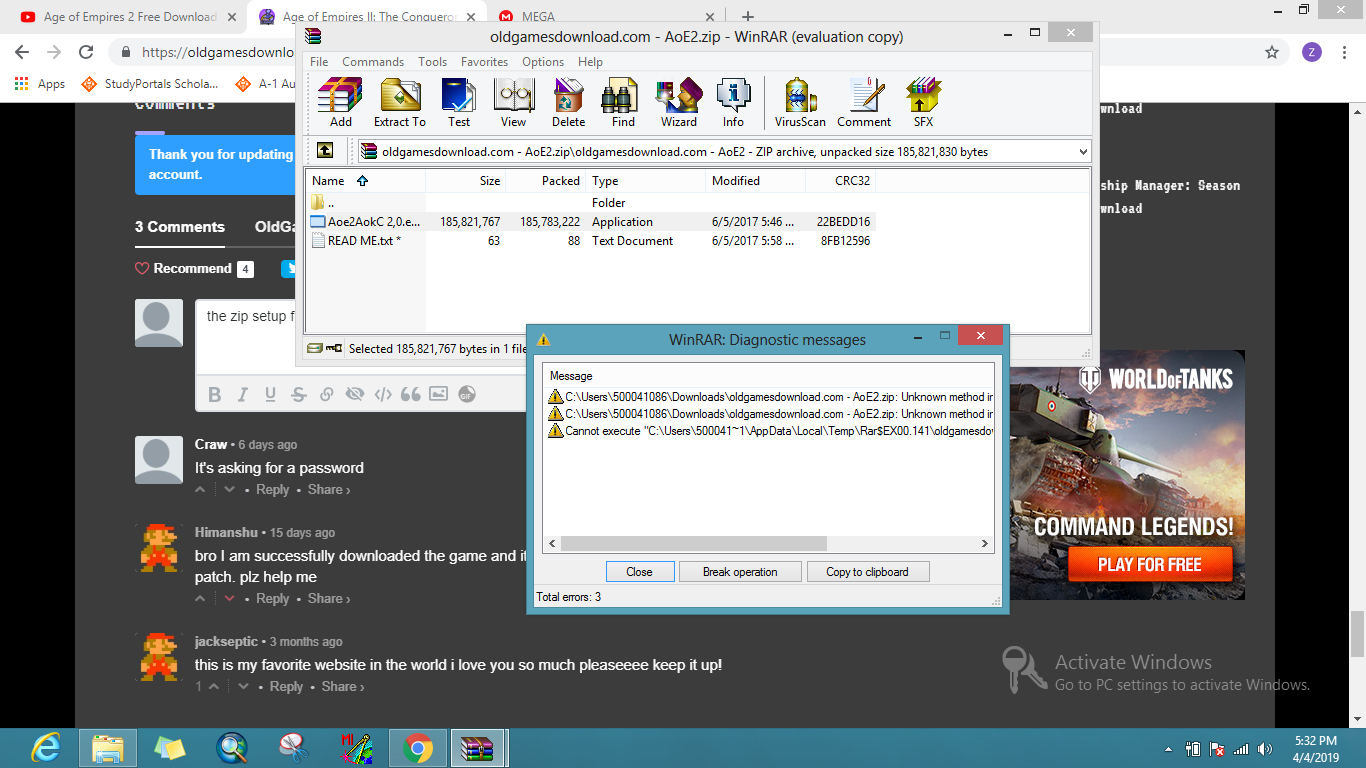Downvote Craw's comment
Image resolution: width=1366 pixels, height=768 pixels.
pyautogui.click(x=229, y=490)
